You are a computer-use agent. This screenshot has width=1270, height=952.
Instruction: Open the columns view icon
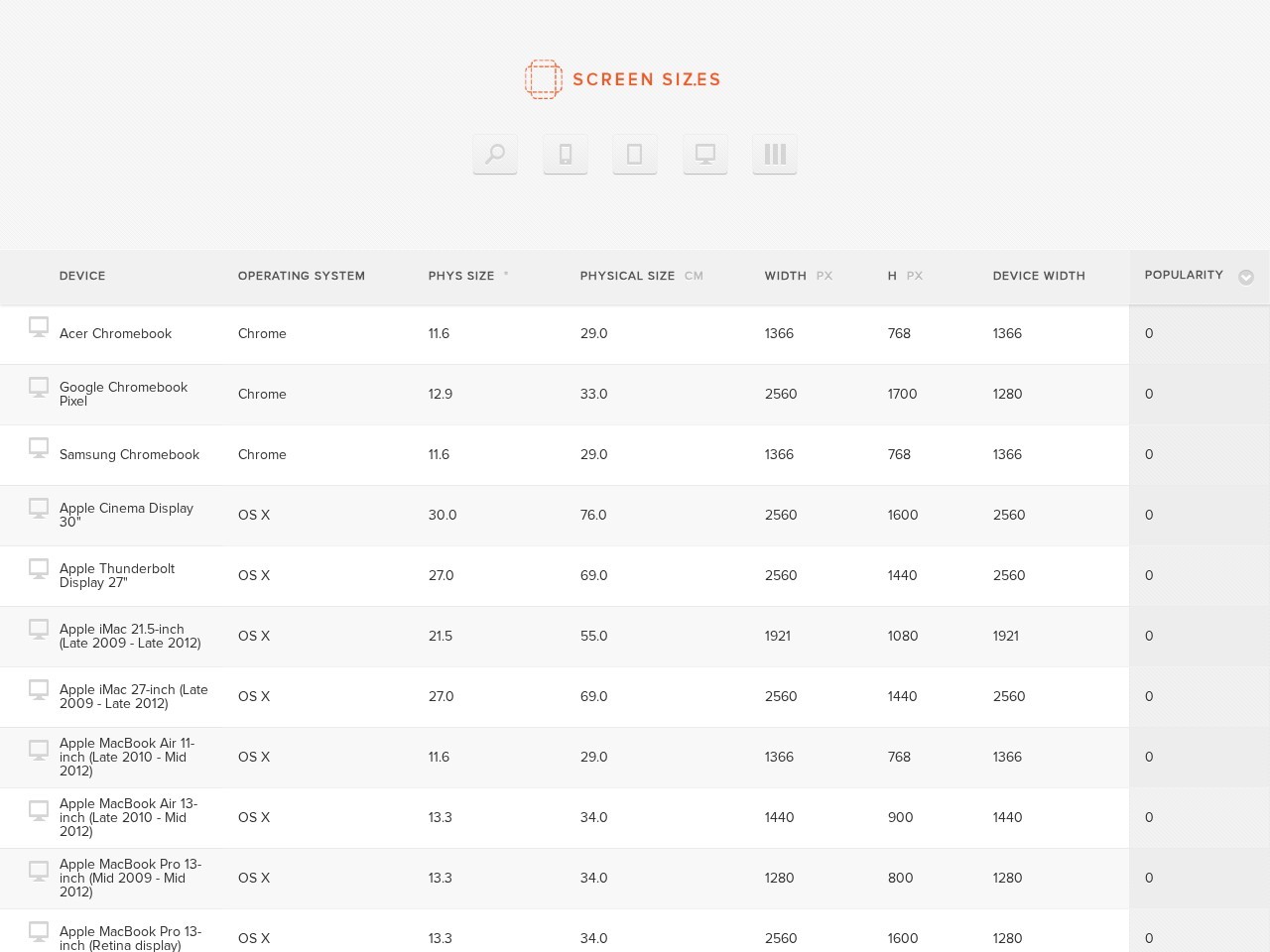[x=775, y=154]
